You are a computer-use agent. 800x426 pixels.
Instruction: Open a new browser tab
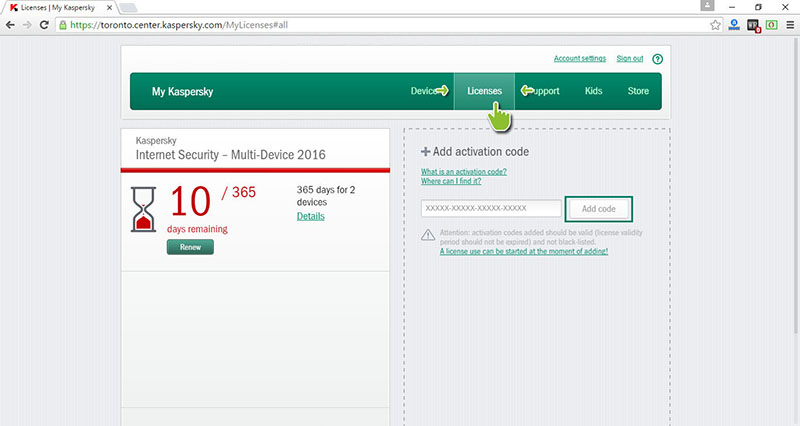click(128, 8)
